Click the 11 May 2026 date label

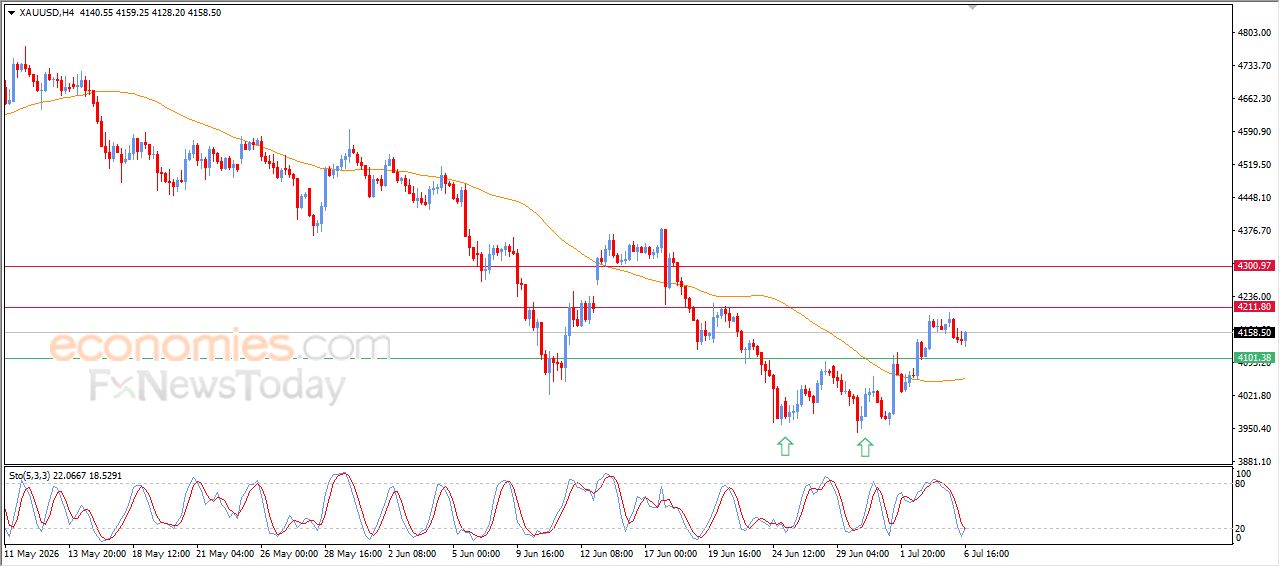point(31,552)
